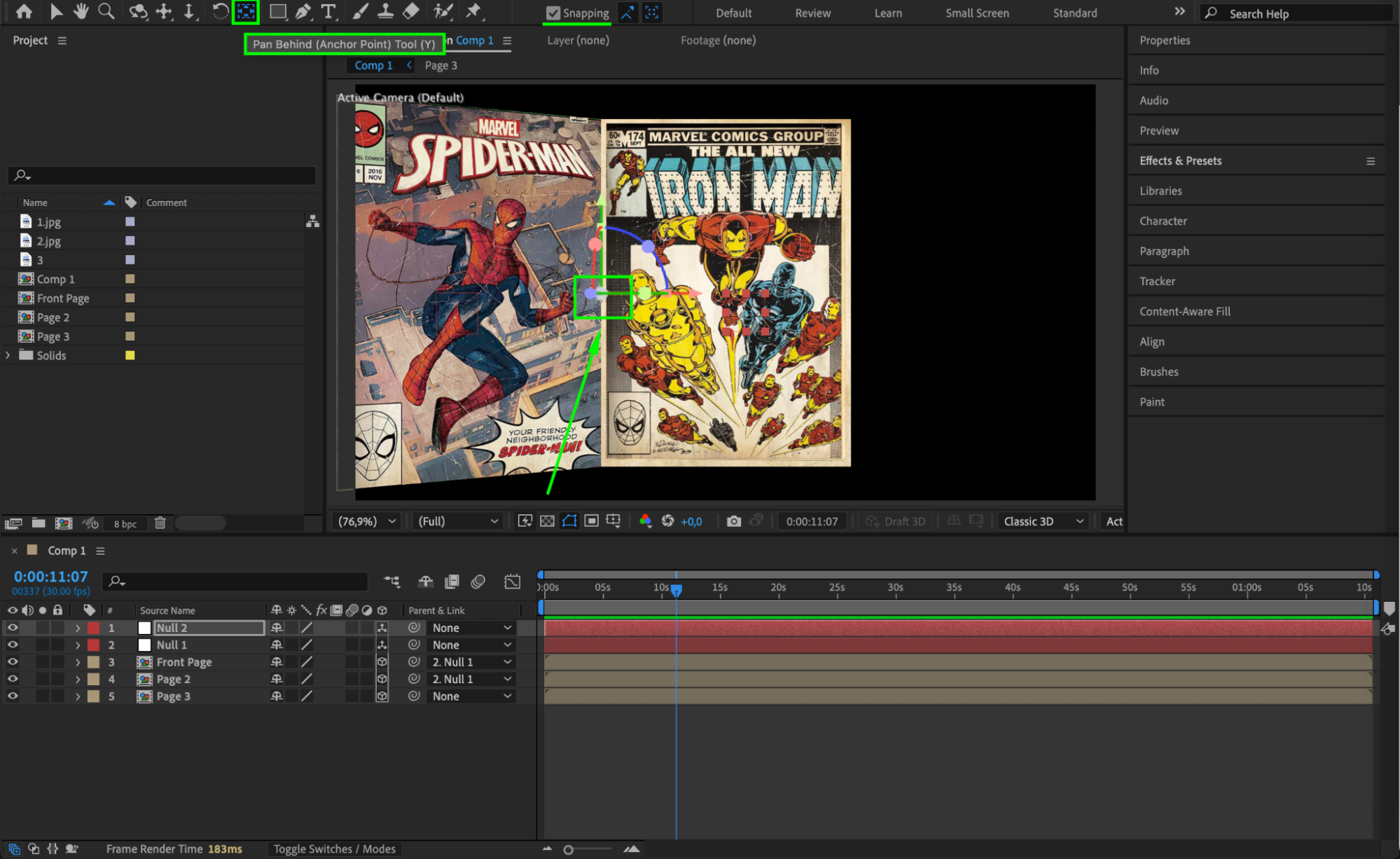Screen dimensions: 1400x859
Task: Click the Page 3 breadcrumb link
Action: [441, 65]
